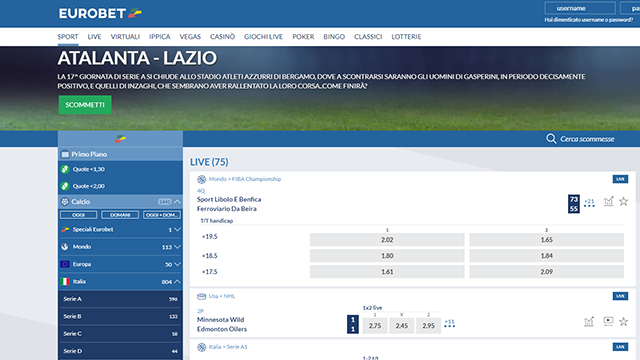The height and width of the screenshot is (360, 640).
Task: Expand the Europa category
Action: pos(177,264)
